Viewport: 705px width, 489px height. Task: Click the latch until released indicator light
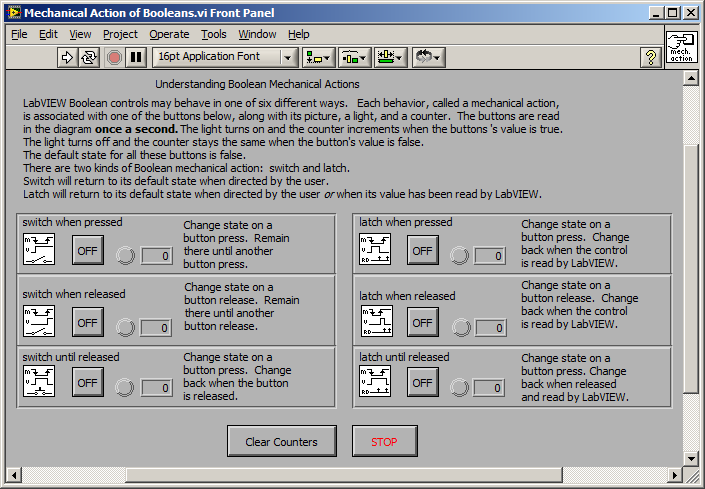coord(460,387)
